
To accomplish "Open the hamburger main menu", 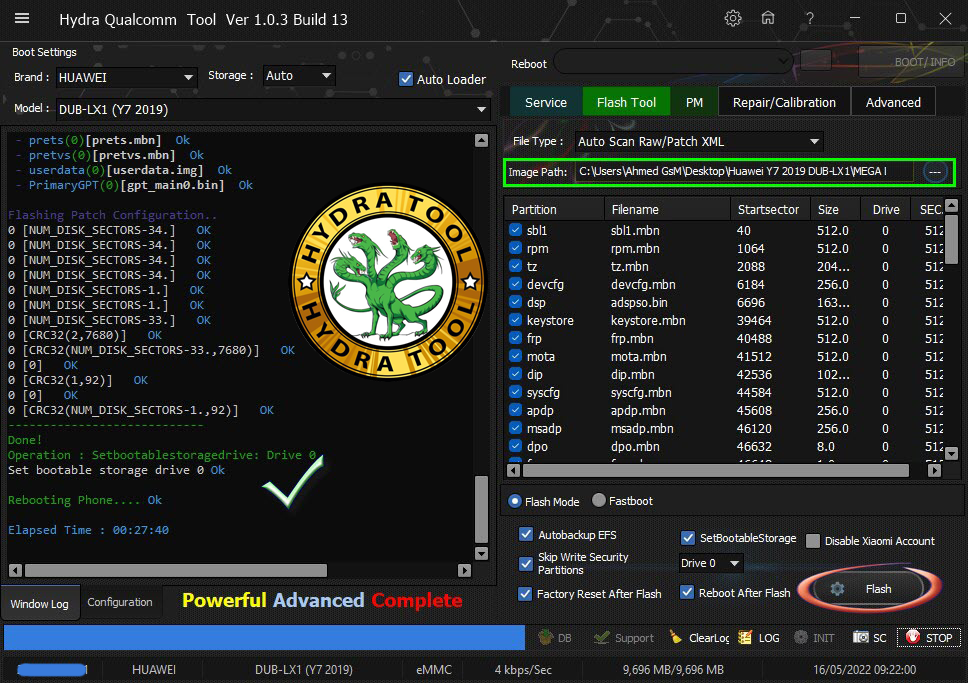I will (22, 19).
